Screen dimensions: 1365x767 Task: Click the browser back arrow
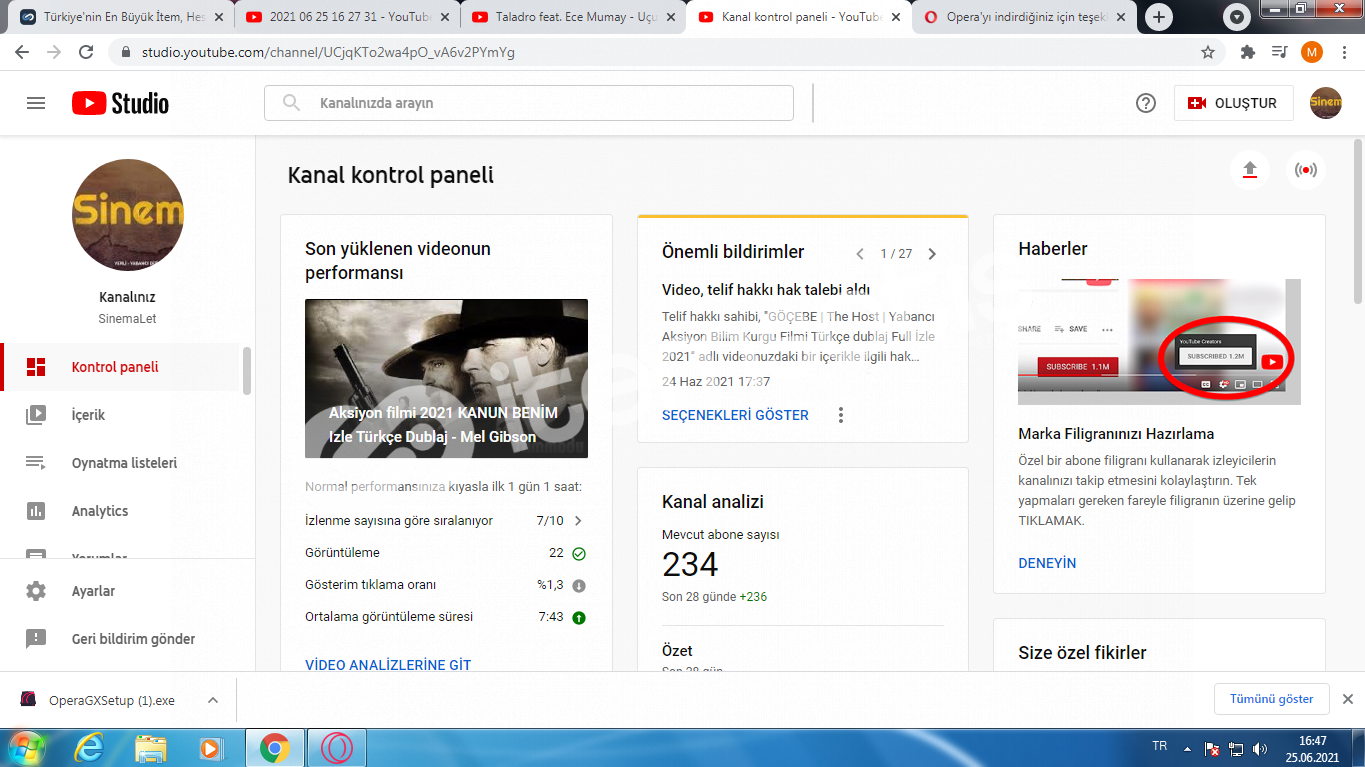coord(22,52)
